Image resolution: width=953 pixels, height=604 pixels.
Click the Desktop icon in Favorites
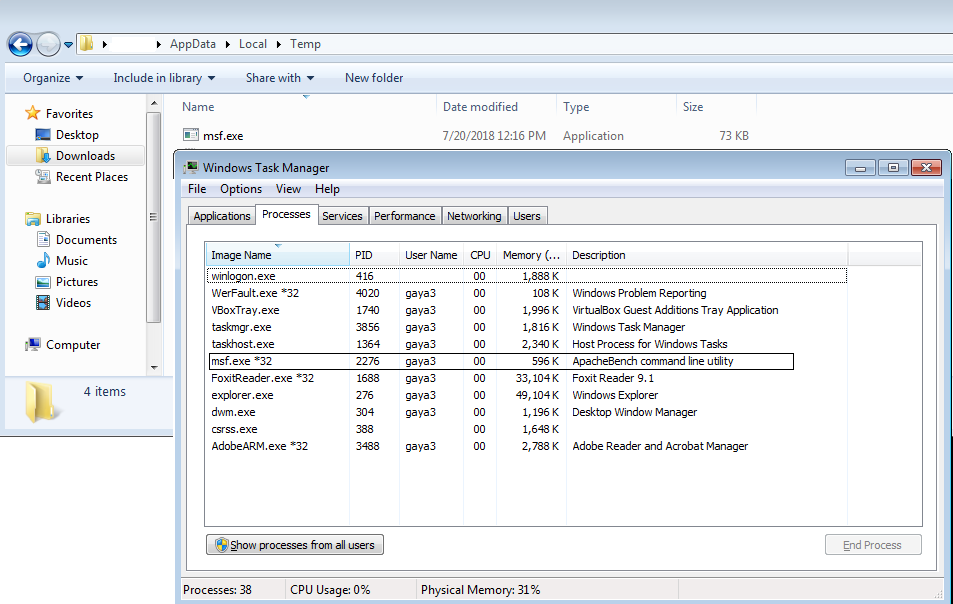point(43,135)
